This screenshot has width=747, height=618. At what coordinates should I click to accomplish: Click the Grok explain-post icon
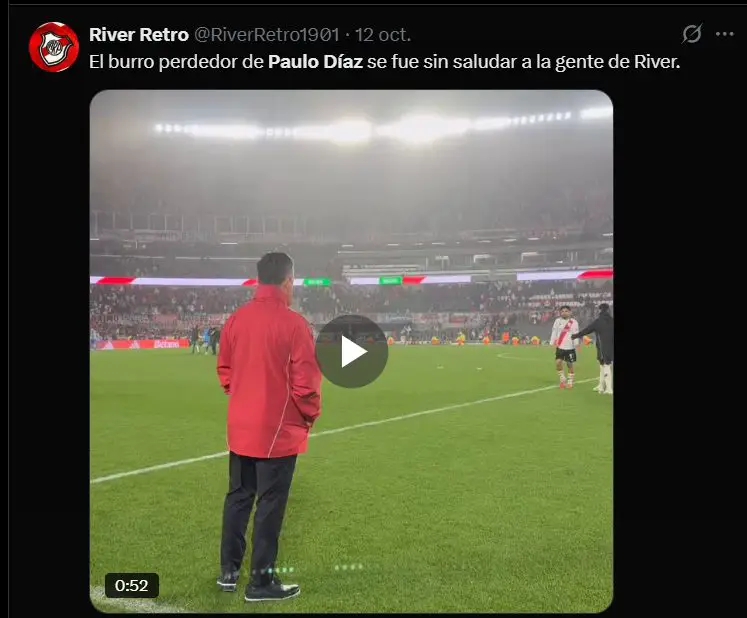tap(692, 34)
